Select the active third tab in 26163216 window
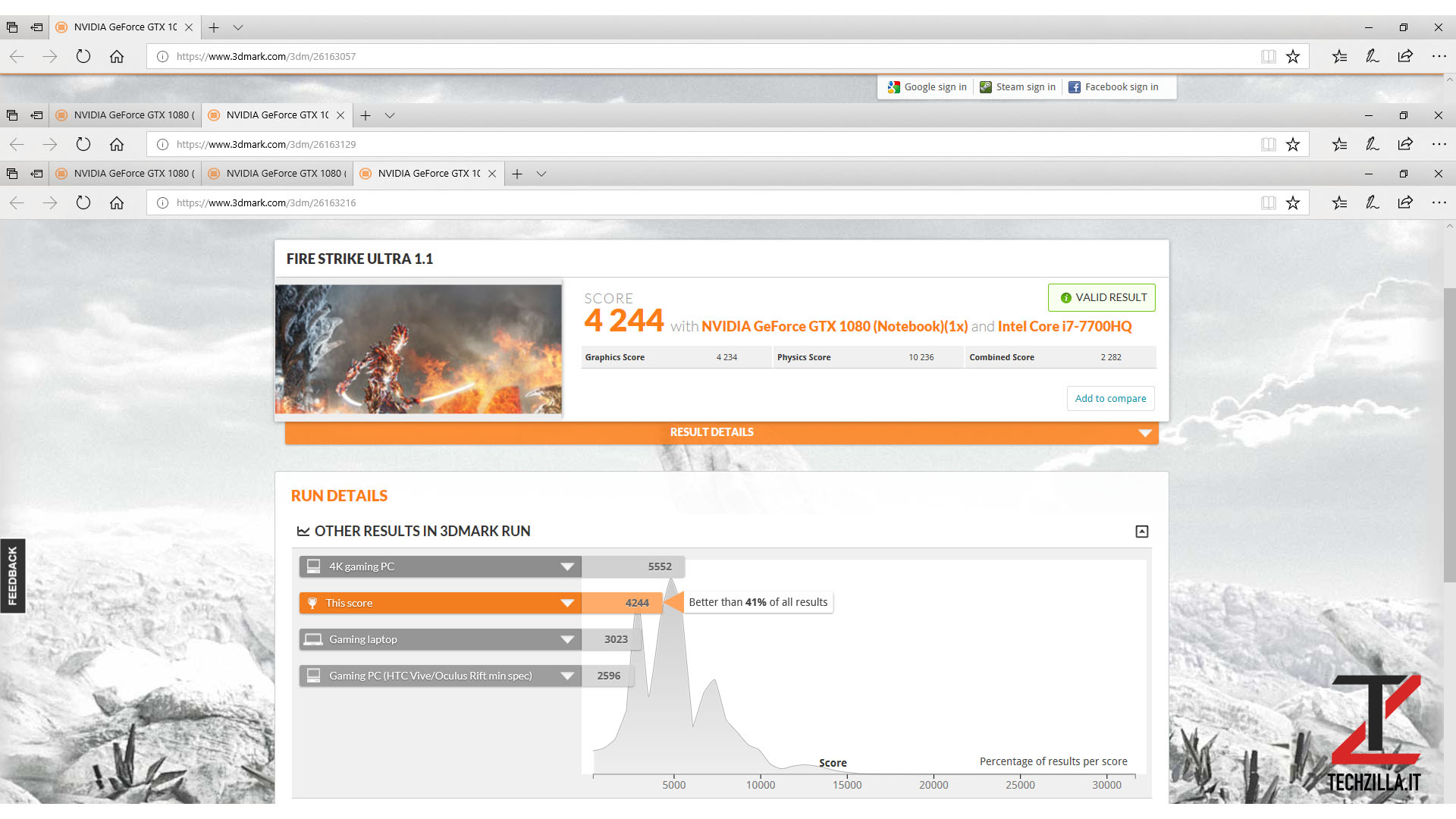 point(428,174)
